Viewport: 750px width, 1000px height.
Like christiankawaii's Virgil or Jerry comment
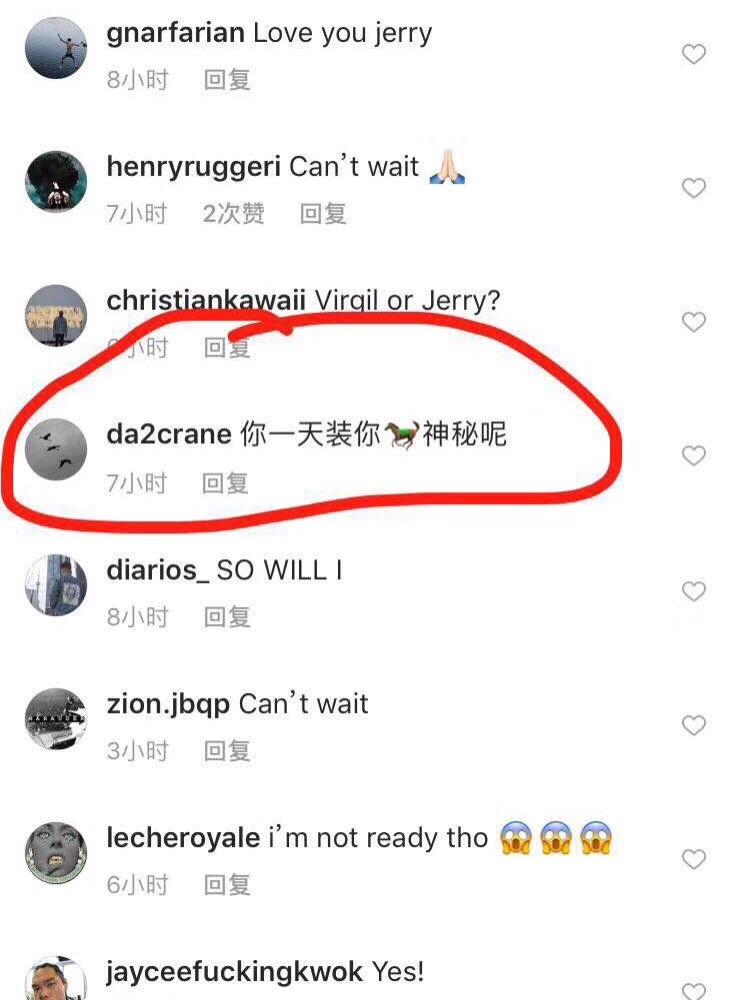[693, 322]
